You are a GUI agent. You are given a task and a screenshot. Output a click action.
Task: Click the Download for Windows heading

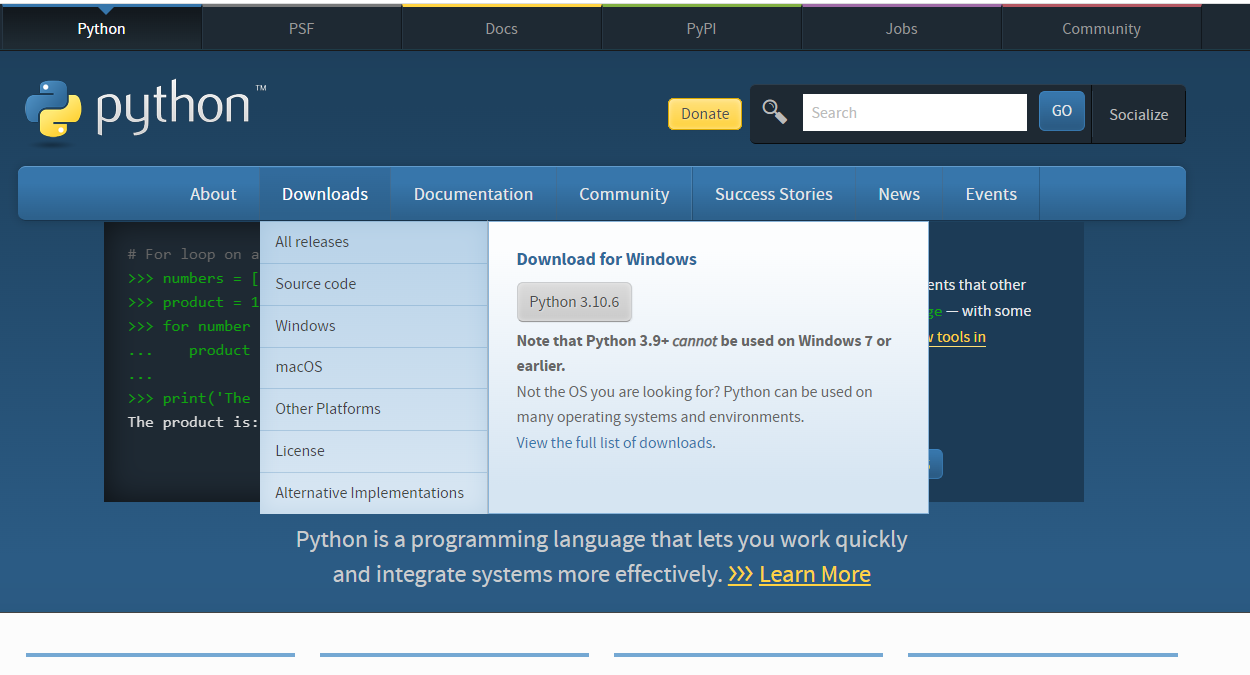(606, 259)
